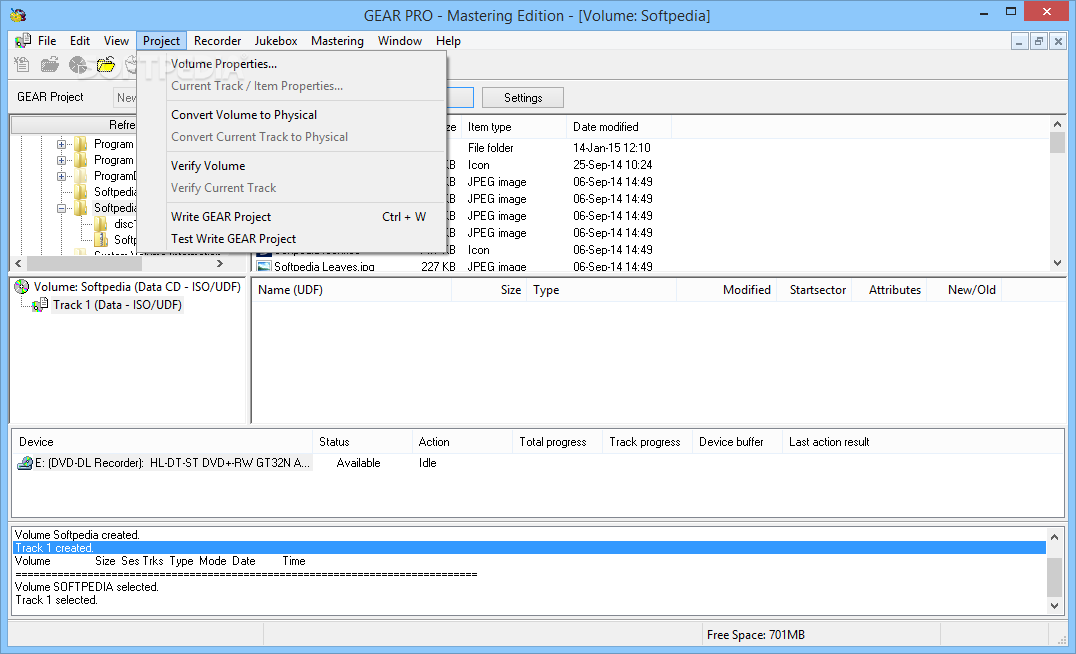1076x654 pixels.
Task: Click the DVD-DL Recorder device icon
Action: click(x=25, y=463)
